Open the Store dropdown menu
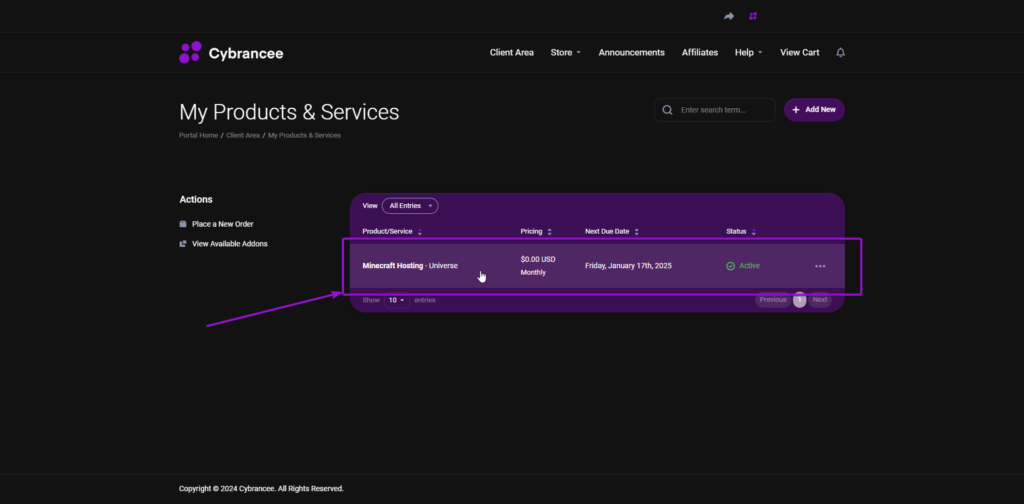 (x=566, y=53)
